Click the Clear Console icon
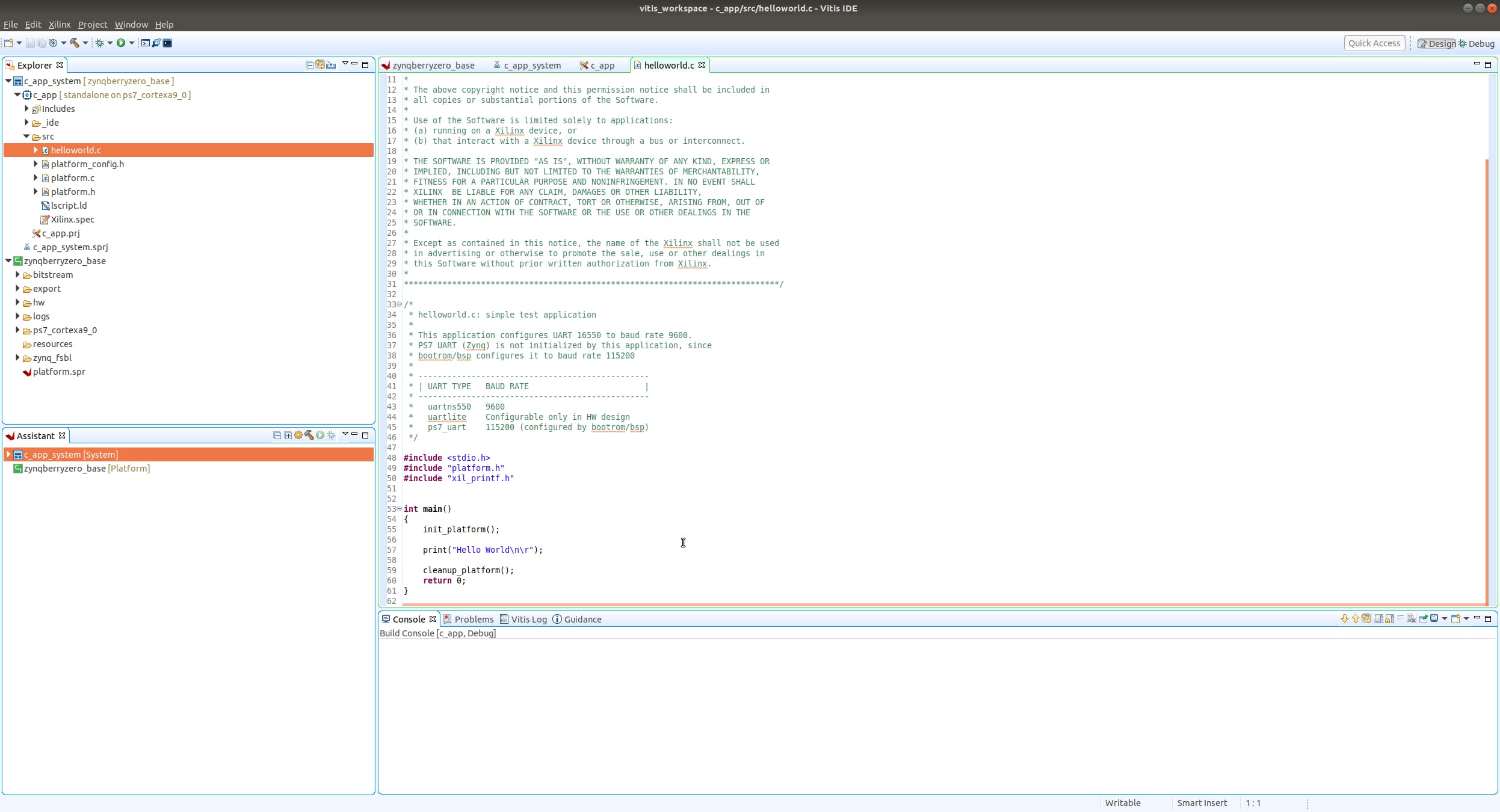 coord(1411,618)
